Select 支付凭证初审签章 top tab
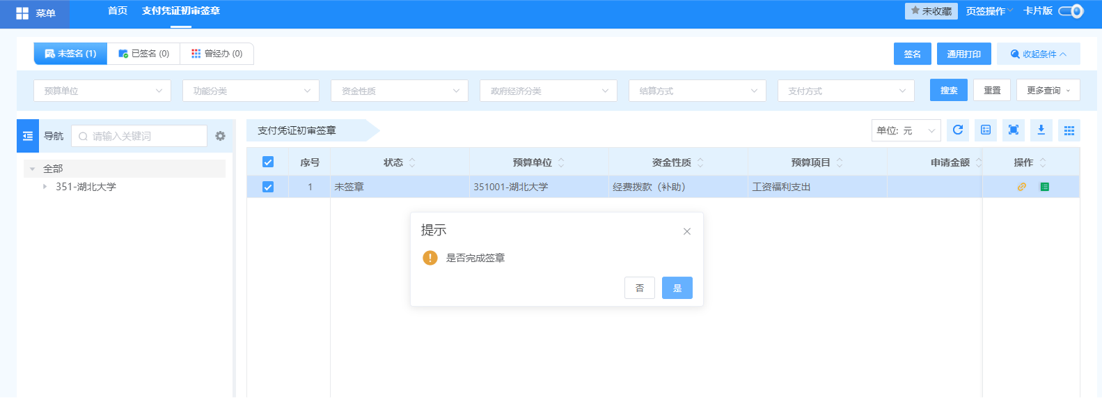Viewport: 1102px width, 398px height. (x=181, y=11)
